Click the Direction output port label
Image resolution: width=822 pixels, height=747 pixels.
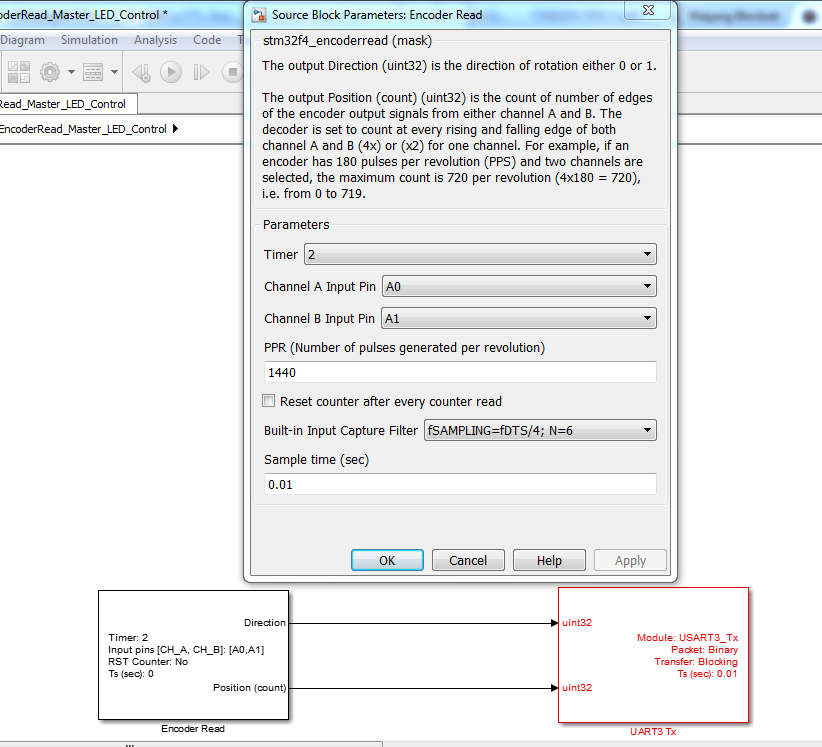coord(265,622)
